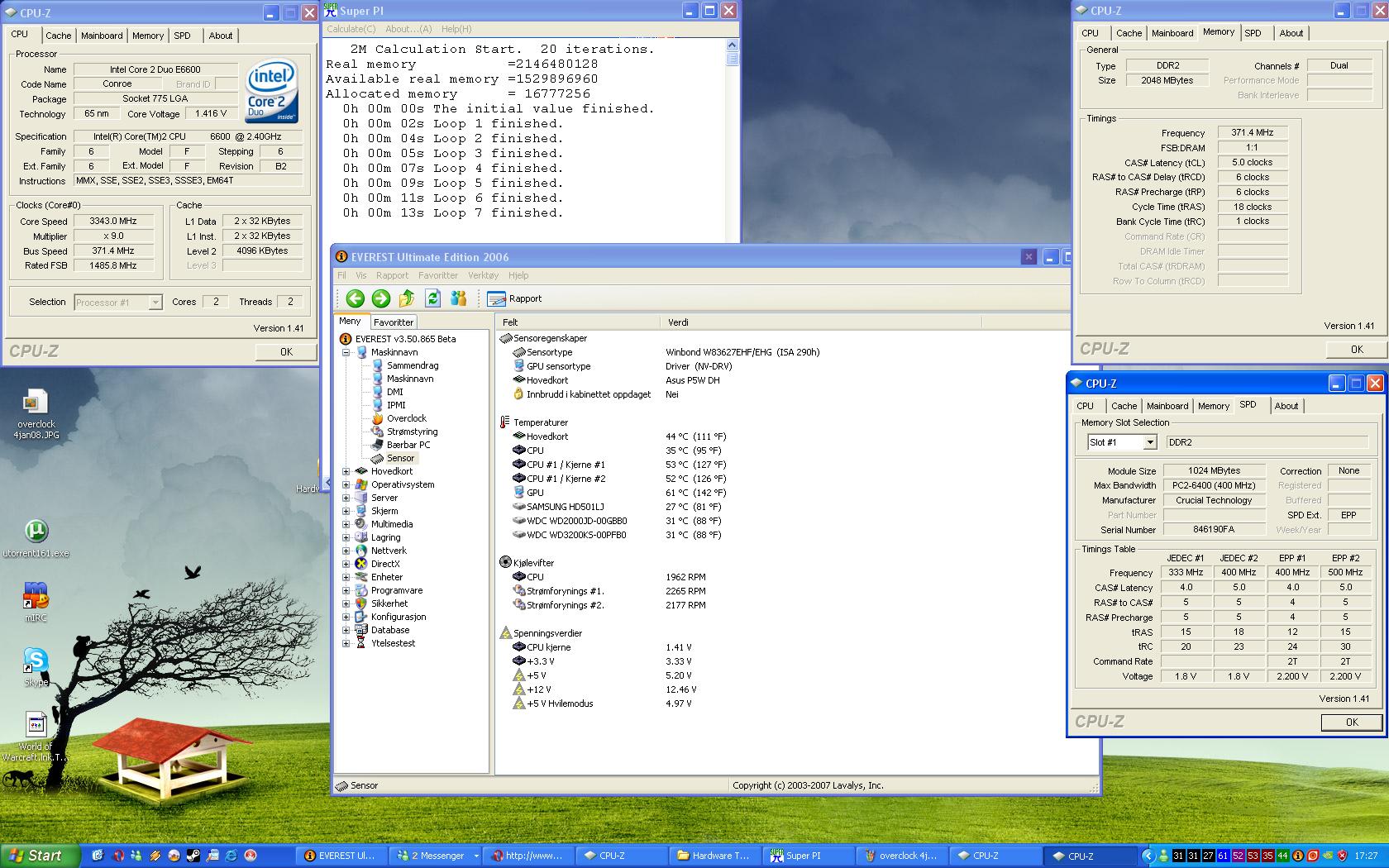Screen dimensions: 1389x868
Task: Click the Start button
Action: point(39,856)
